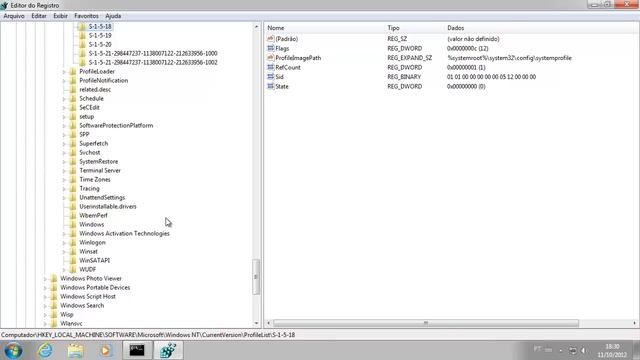This screenshot has height=360, width=640.
Task: Open Windows Media Player from the taskbar
Action: coord(106,351)
